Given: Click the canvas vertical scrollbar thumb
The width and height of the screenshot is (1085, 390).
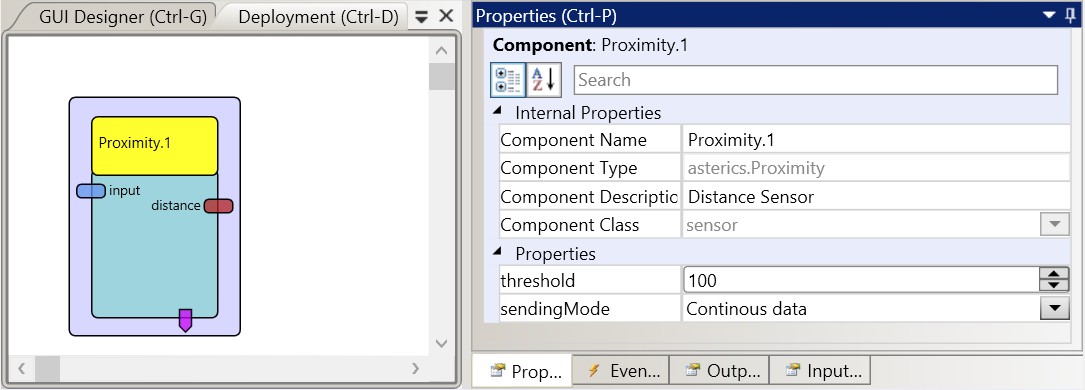Looking at the screenshot, I should point(441,77).
